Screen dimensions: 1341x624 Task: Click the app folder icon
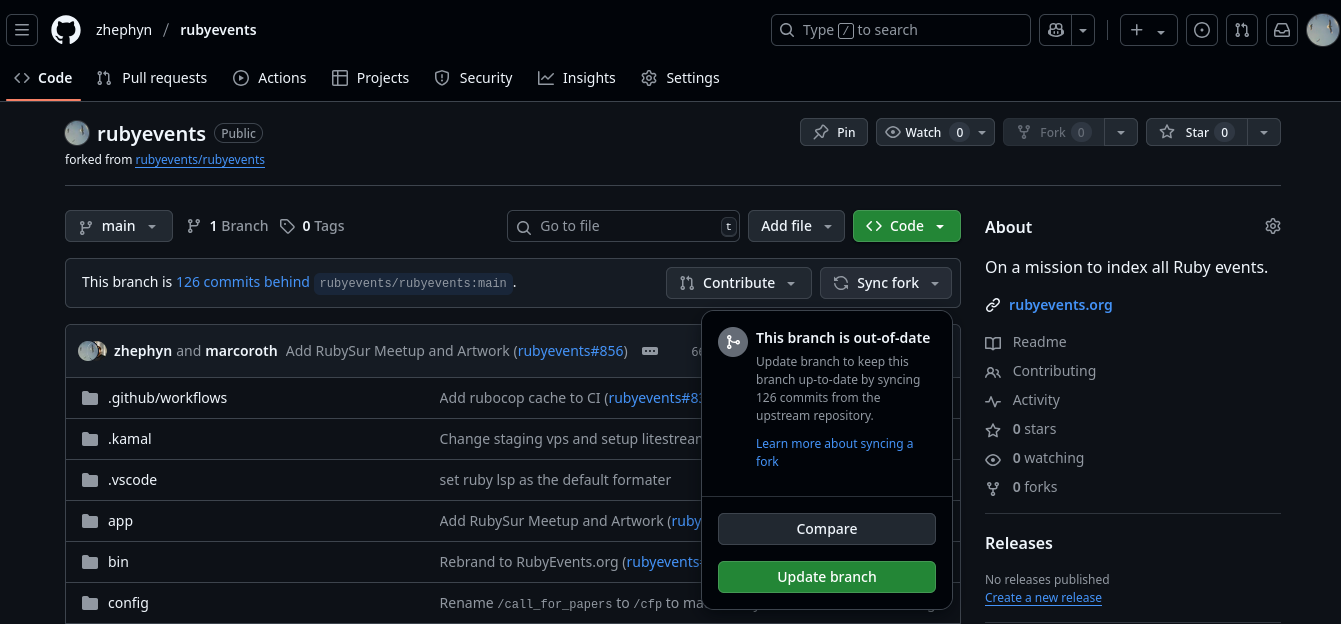coord(90,521)
